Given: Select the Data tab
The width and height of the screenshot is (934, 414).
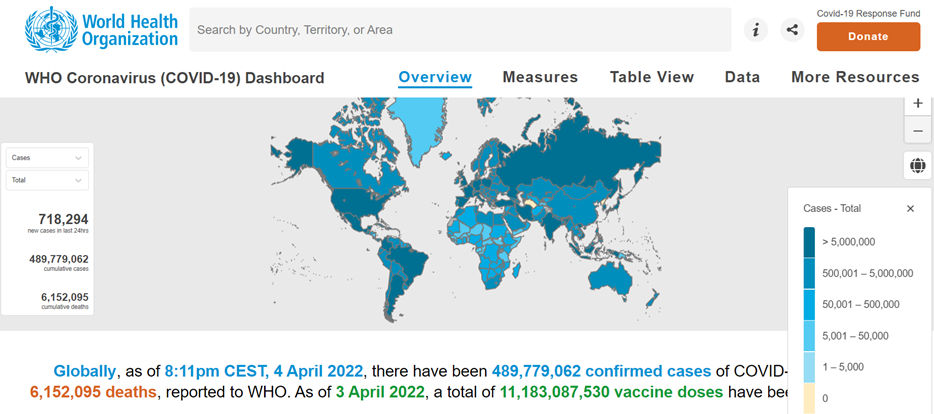Looking at the screenshot, I should click(x=742, y=77).
